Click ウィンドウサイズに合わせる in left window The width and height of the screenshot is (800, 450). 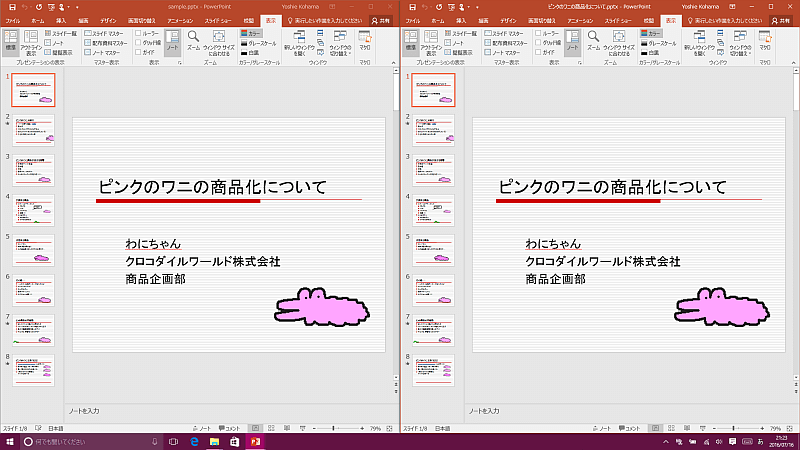(219, 43)
